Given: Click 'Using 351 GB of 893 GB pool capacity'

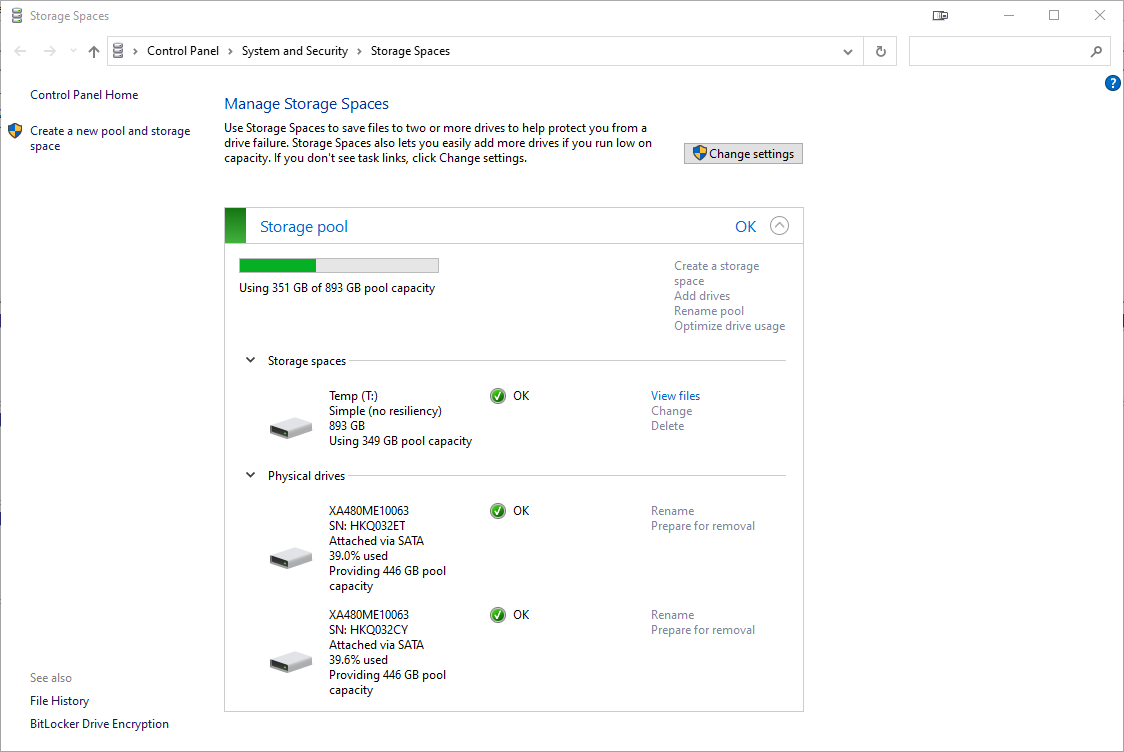Looking at the screenshot, I should 337,288.
